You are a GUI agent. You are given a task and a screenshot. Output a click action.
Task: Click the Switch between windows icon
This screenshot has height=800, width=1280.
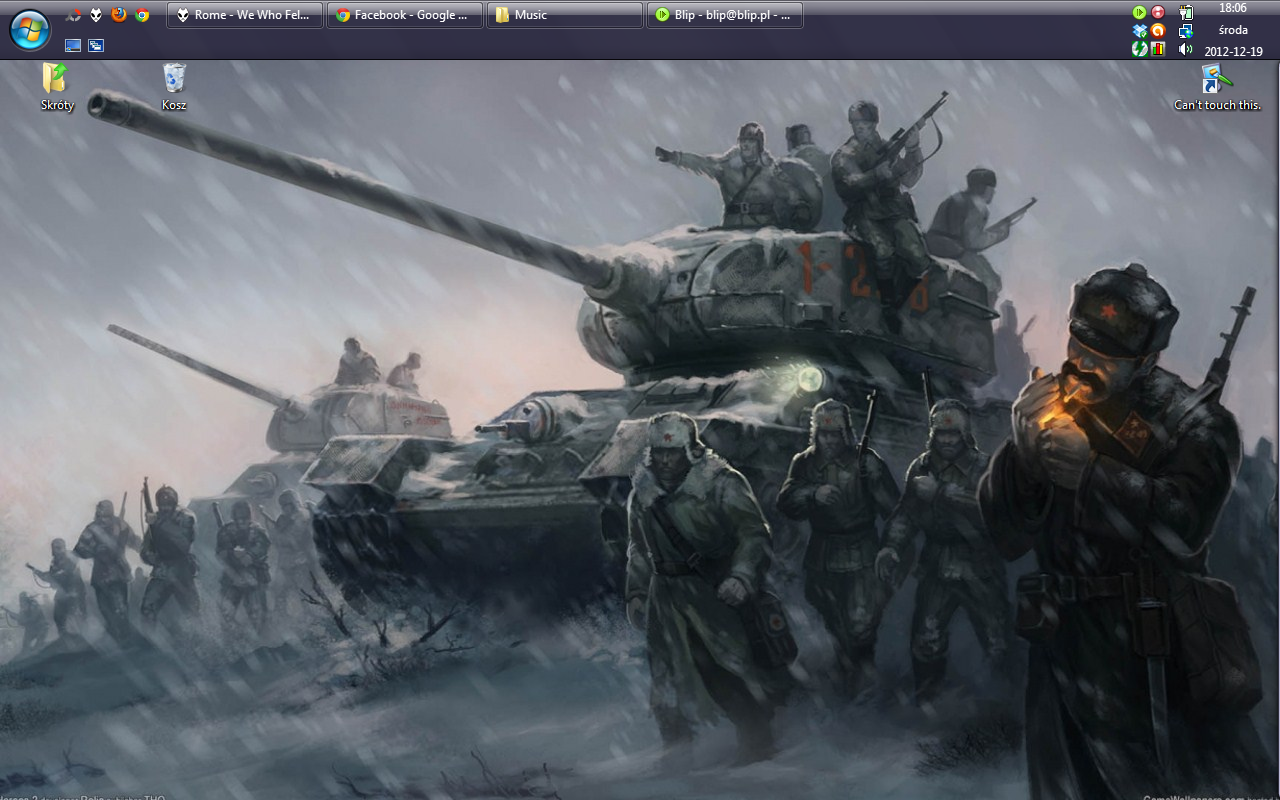pos(96,45)
